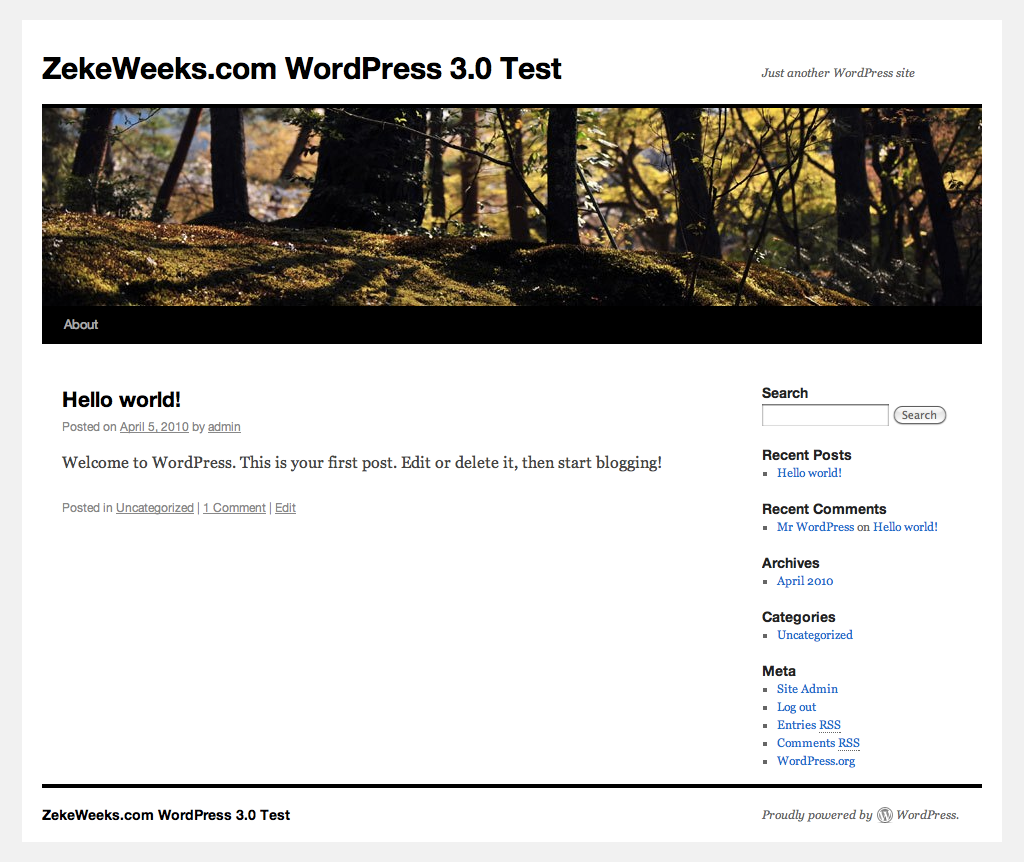Screen dimensions: 1024x862
Task: Click the Log out link
Action: coord(797,707)
